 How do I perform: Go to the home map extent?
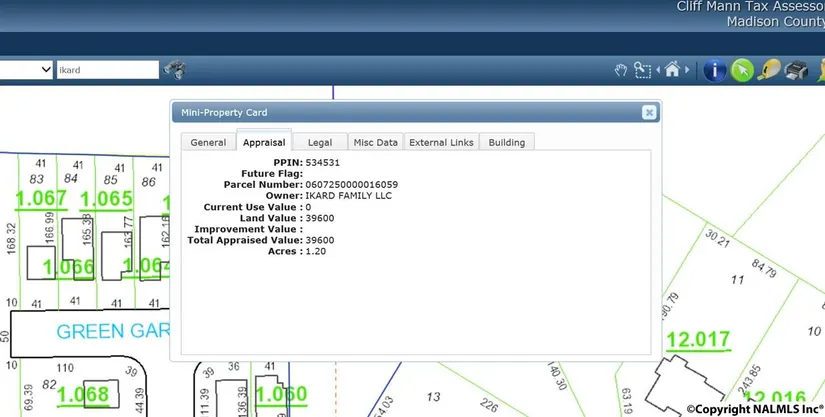(x=673, y=70)
